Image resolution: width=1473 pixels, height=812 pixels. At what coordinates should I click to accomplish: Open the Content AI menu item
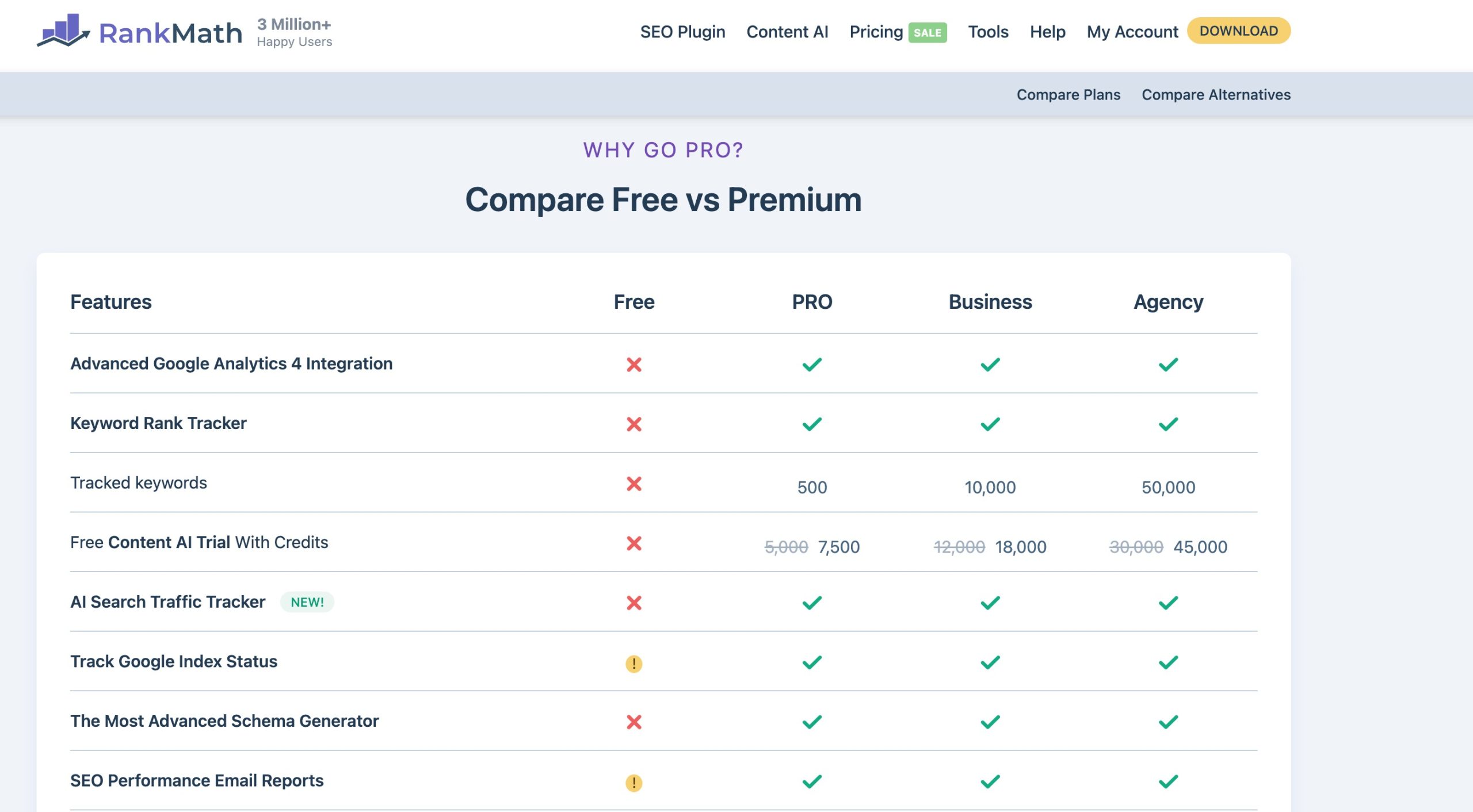click(x=787, y=32)
